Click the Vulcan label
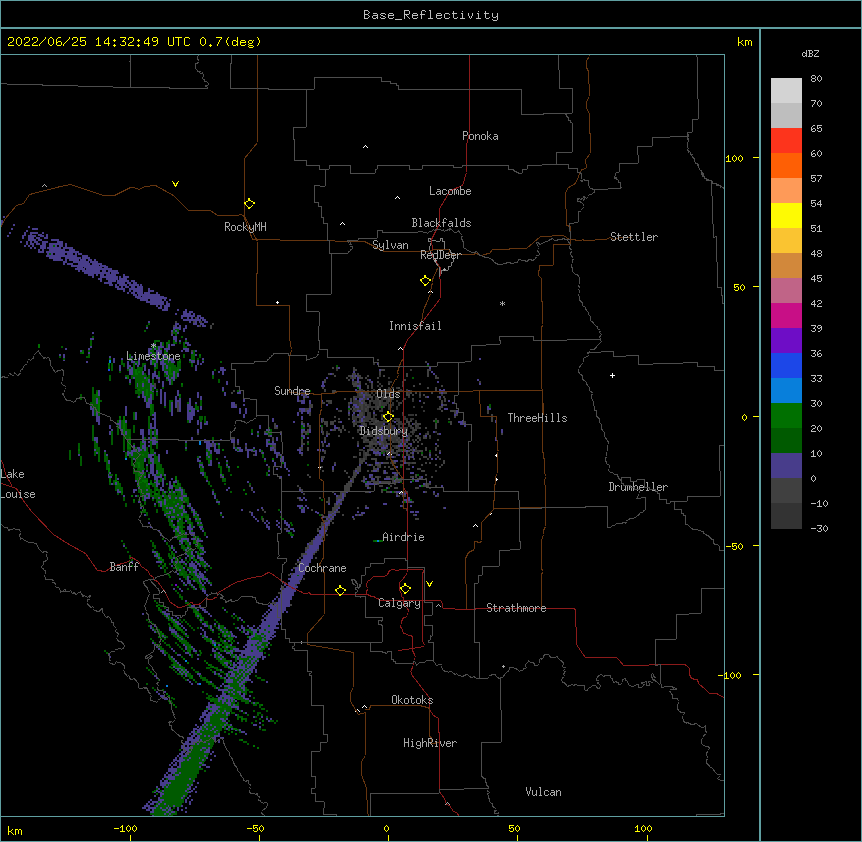 543,792
